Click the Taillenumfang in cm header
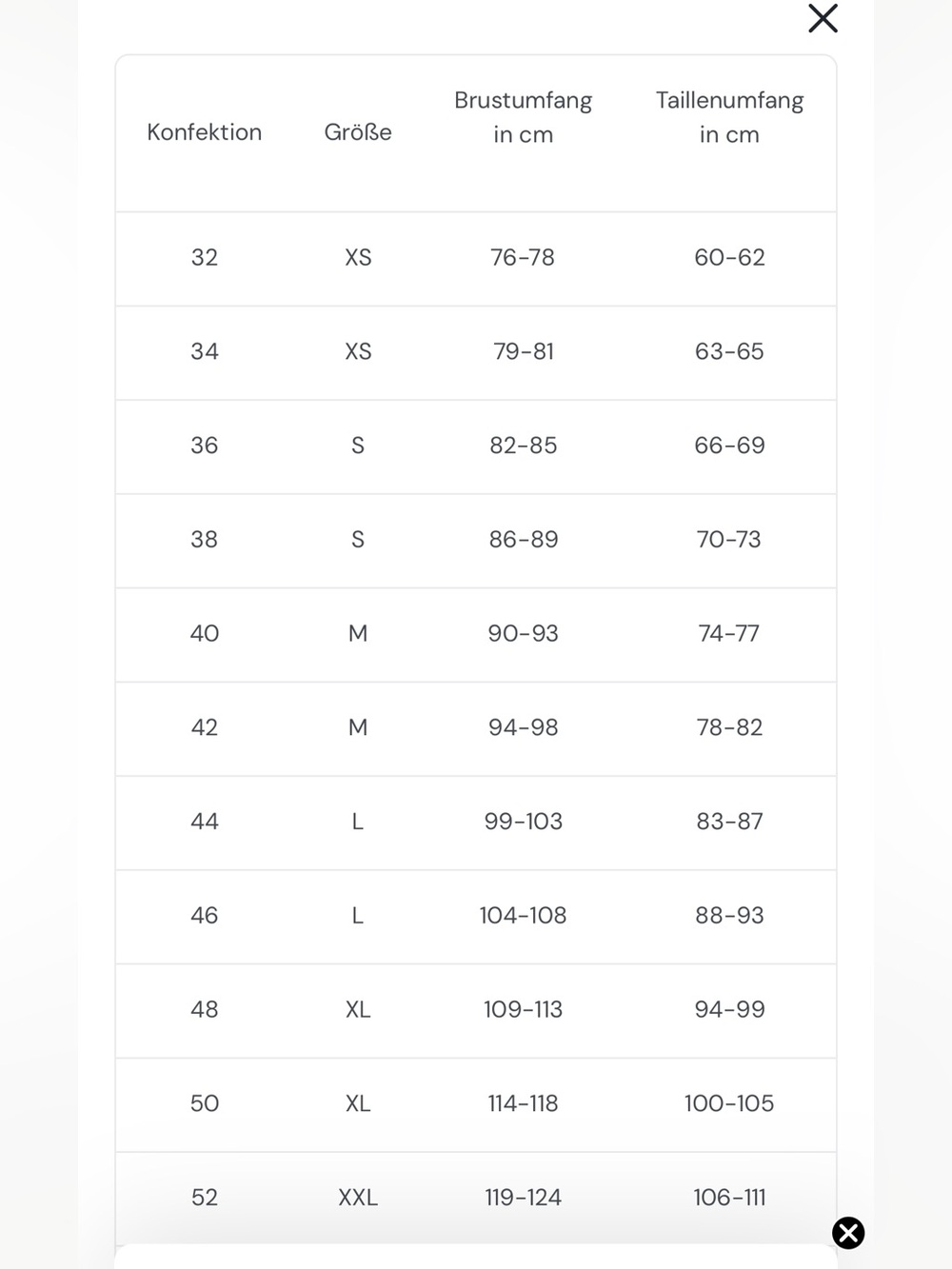 click(729, 117)
